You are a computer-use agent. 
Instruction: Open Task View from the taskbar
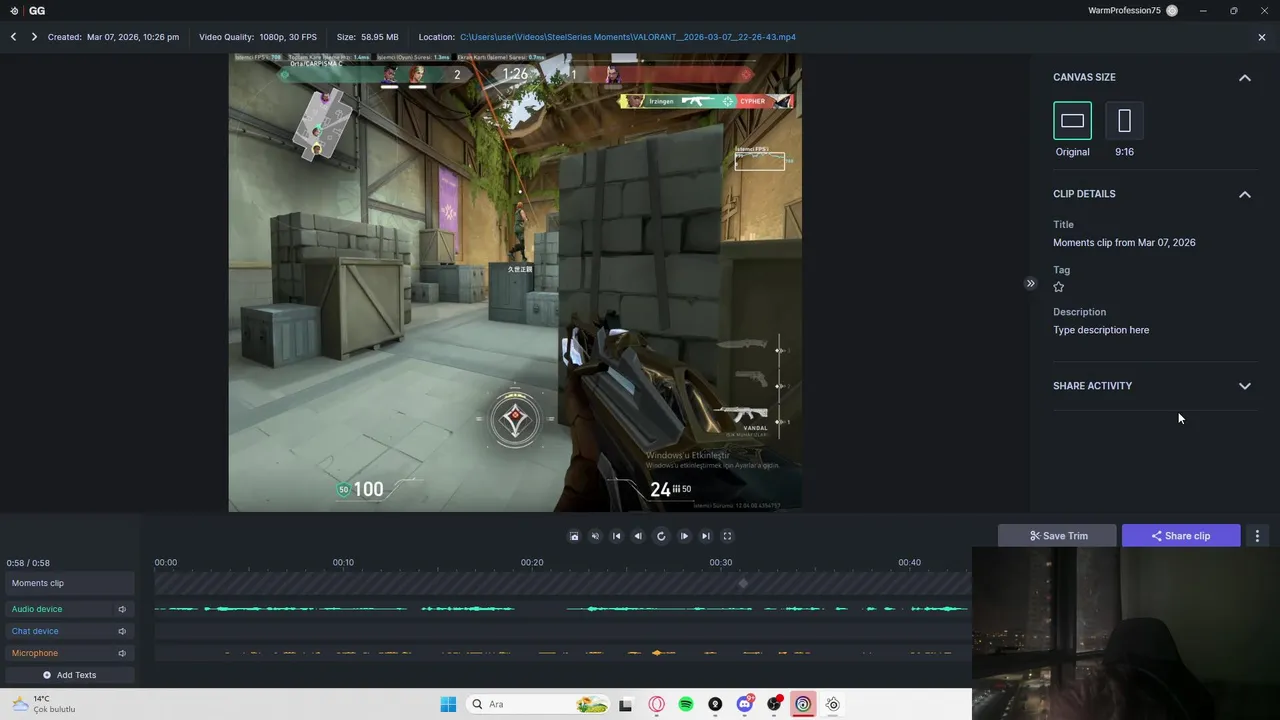pos(625,704)
